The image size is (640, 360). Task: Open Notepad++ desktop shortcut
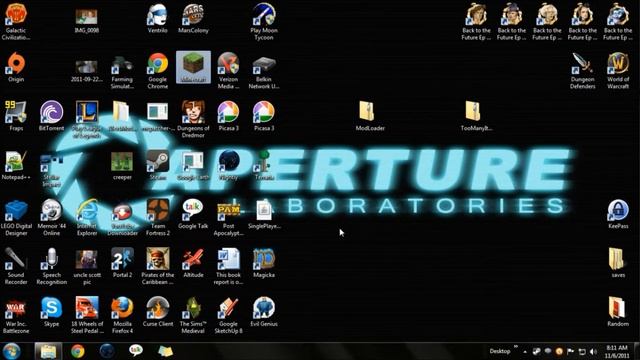point(16,165)
